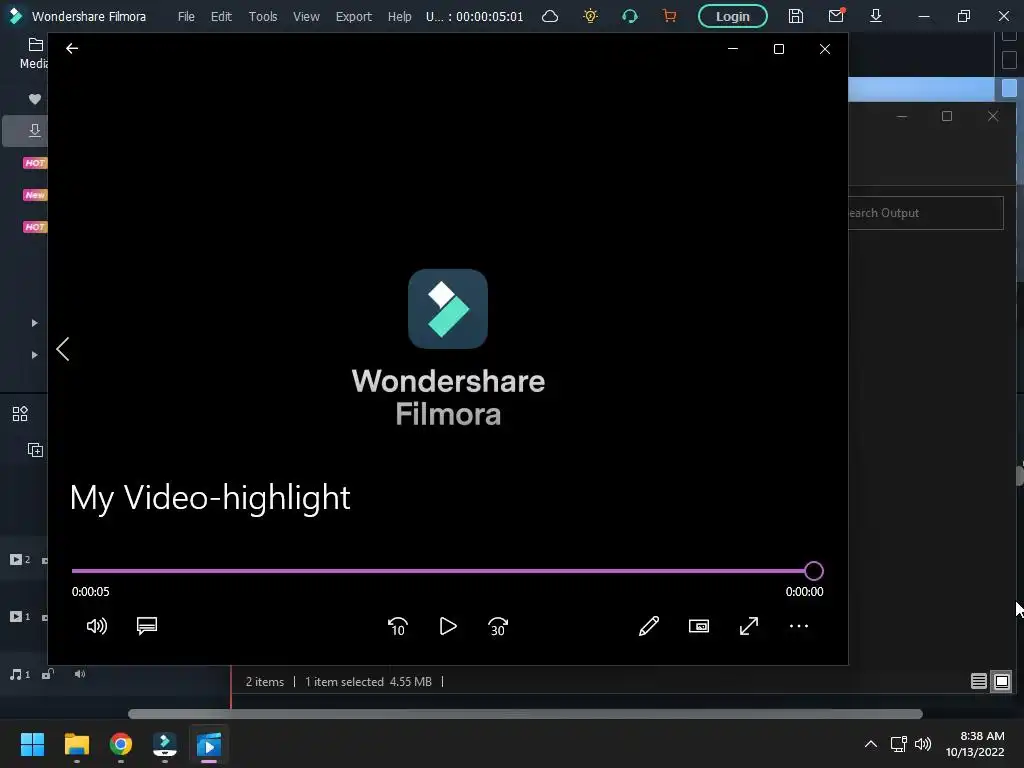Click the timeline horizontal scrollbar
The height and width of the screenshot is (768, 1024).
coord(525,714)
